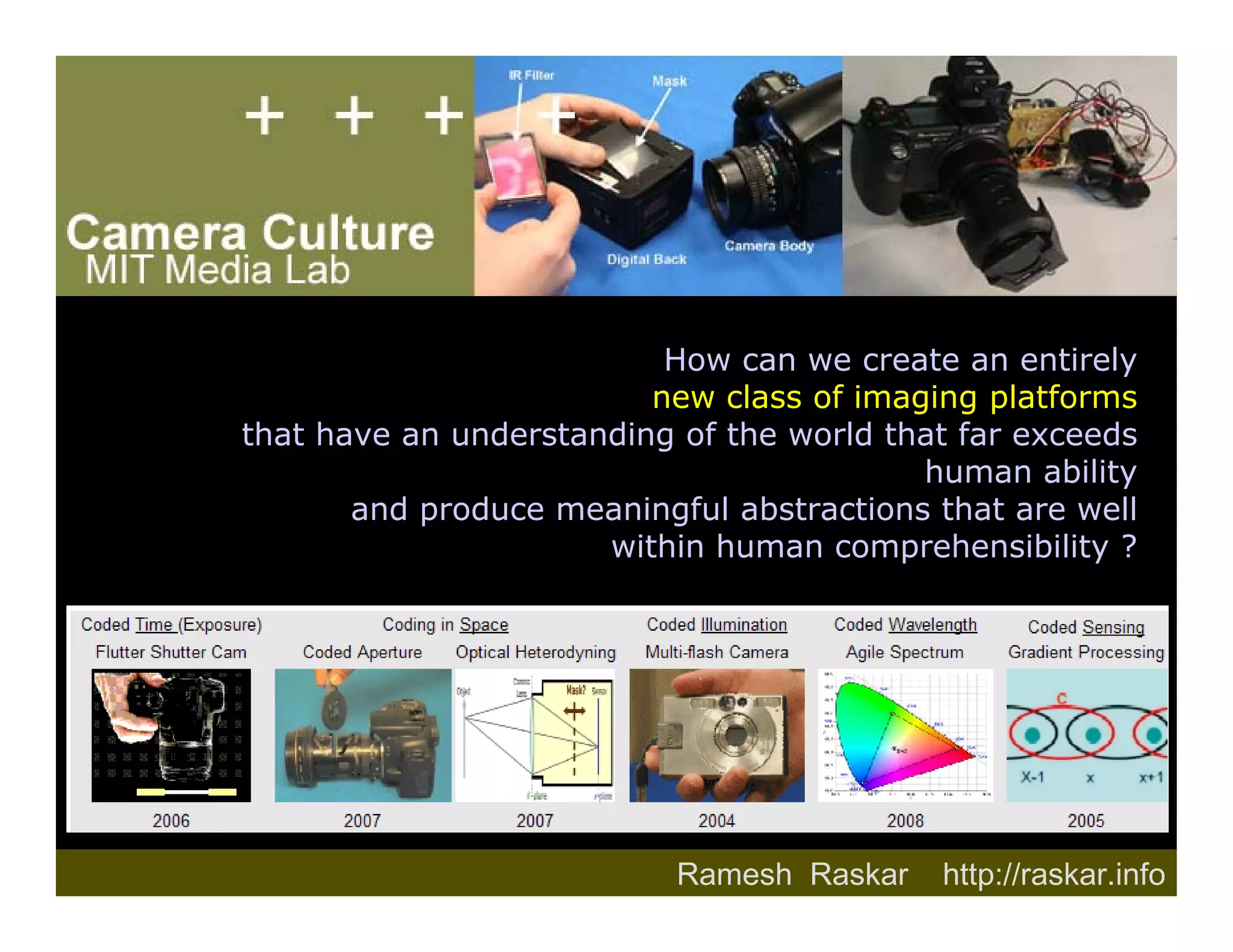The width and height of the screenshot is (1233, 952).
Task: Click the yellow 'new class of imaging platforms' text
Action: click(894, 397)
